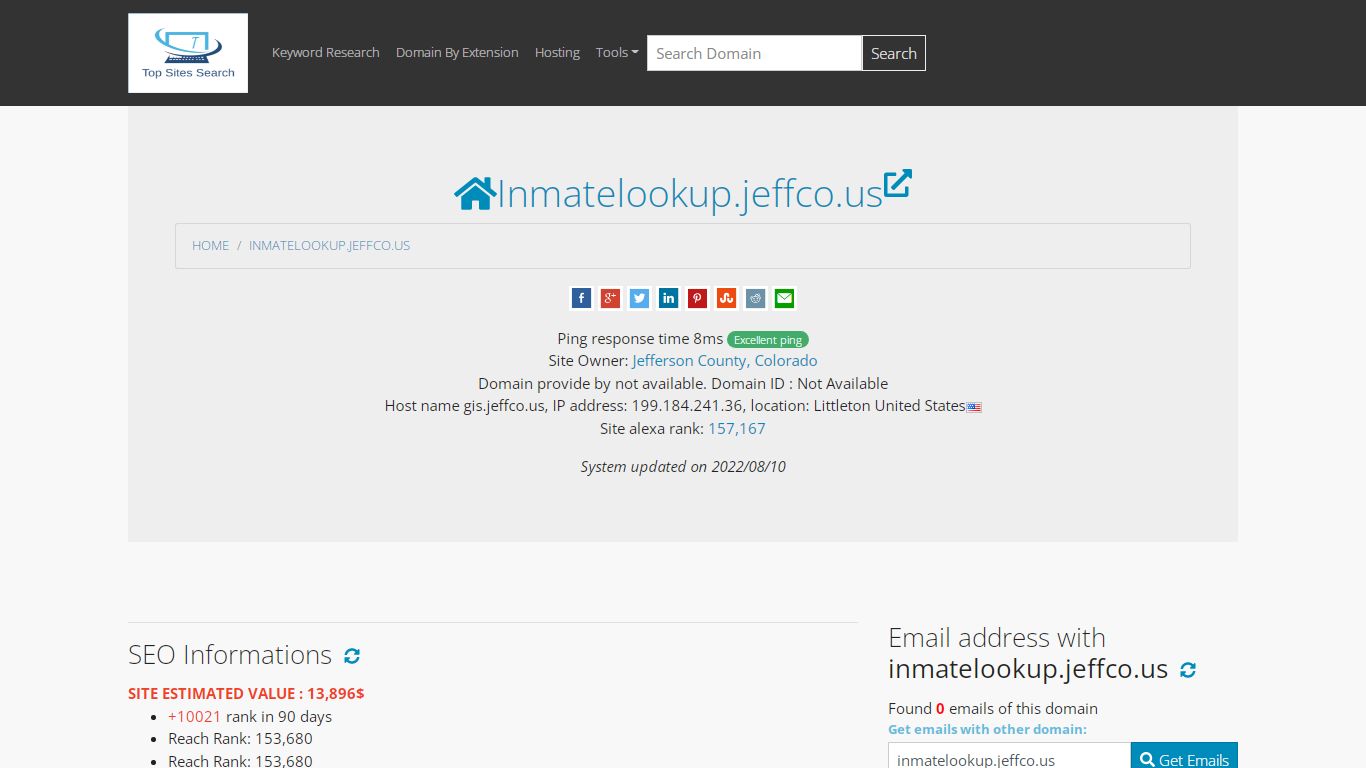Share page on Reddit
This screenshot has width=1366, height=768.
point(756,298)
